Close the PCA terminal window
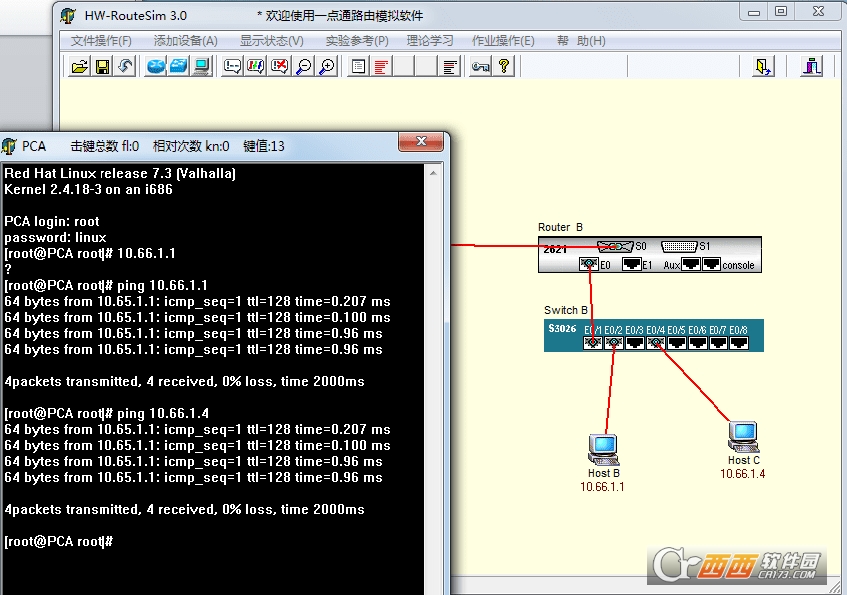 click(x=421, y=142)
